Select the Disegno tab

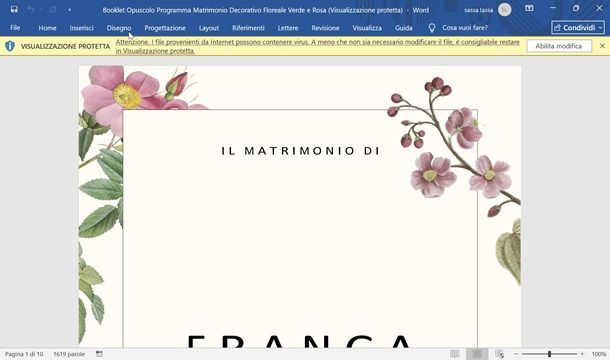(119, 28)
